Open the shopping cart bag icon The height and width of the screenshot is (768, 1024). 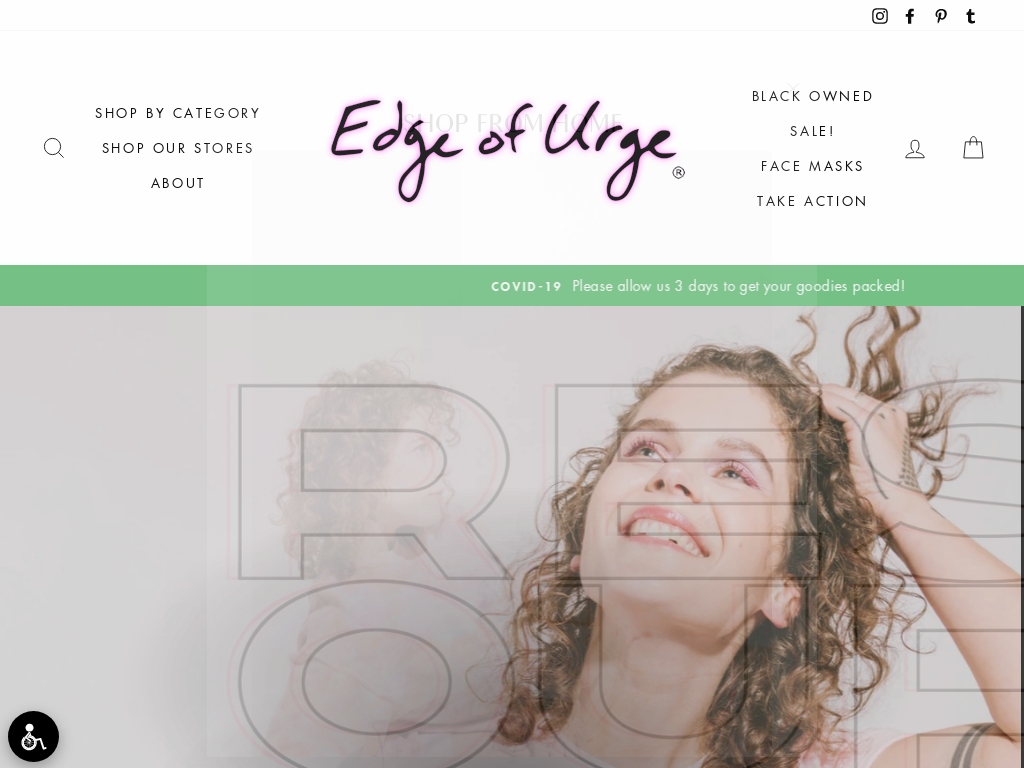coord(973,148)
